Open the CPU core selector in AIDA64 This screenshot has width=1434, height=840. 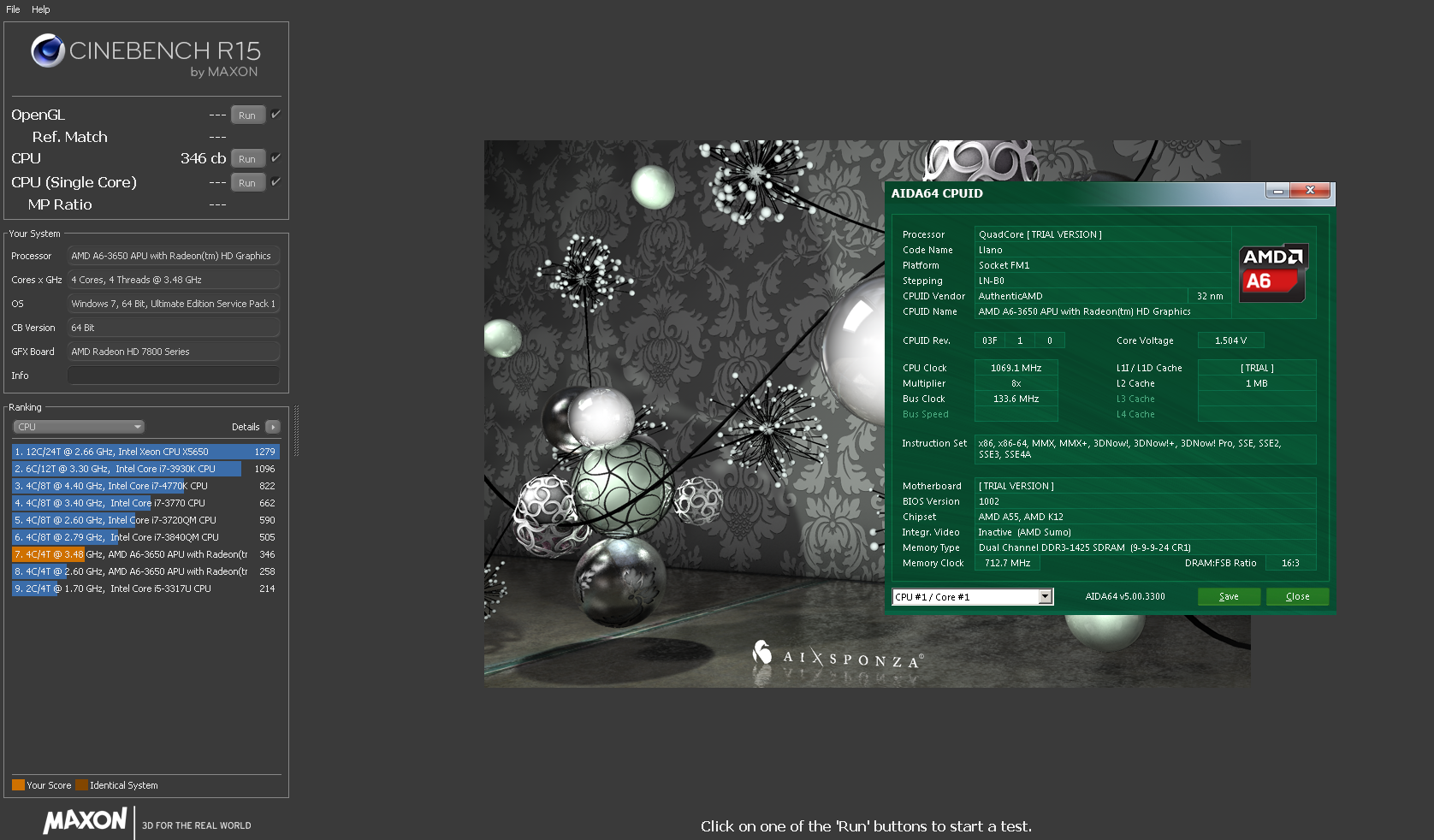pyautogui.click(x=972, y=597)
